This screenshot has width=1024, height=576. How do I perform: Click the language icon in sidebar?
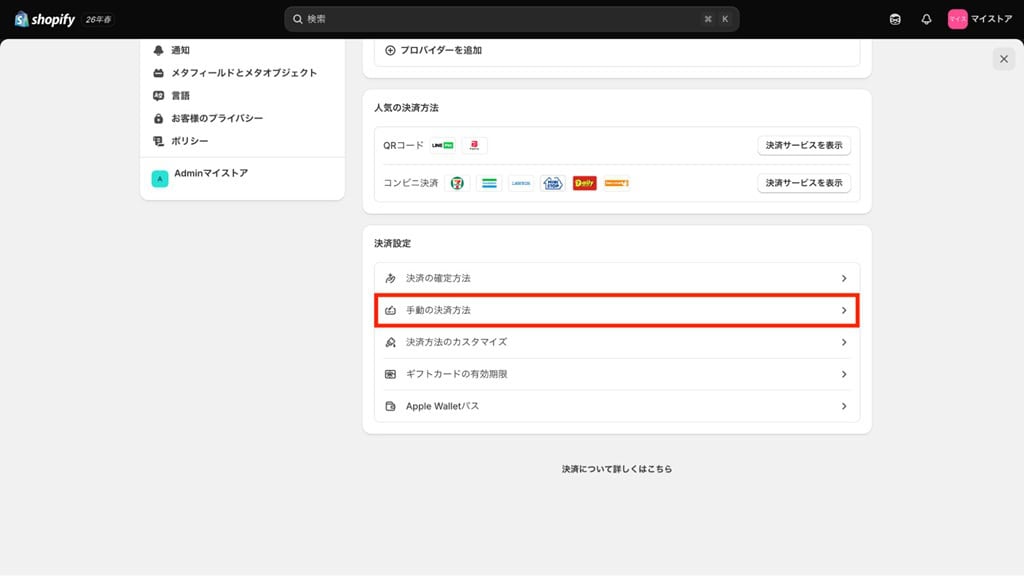click(158, 95)
